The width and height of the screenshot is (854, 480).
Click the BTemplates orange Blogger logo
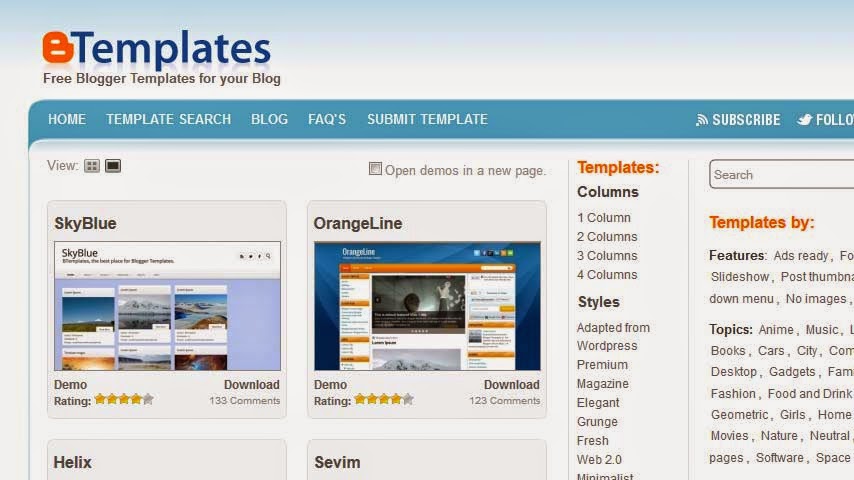tap(58, 47)
